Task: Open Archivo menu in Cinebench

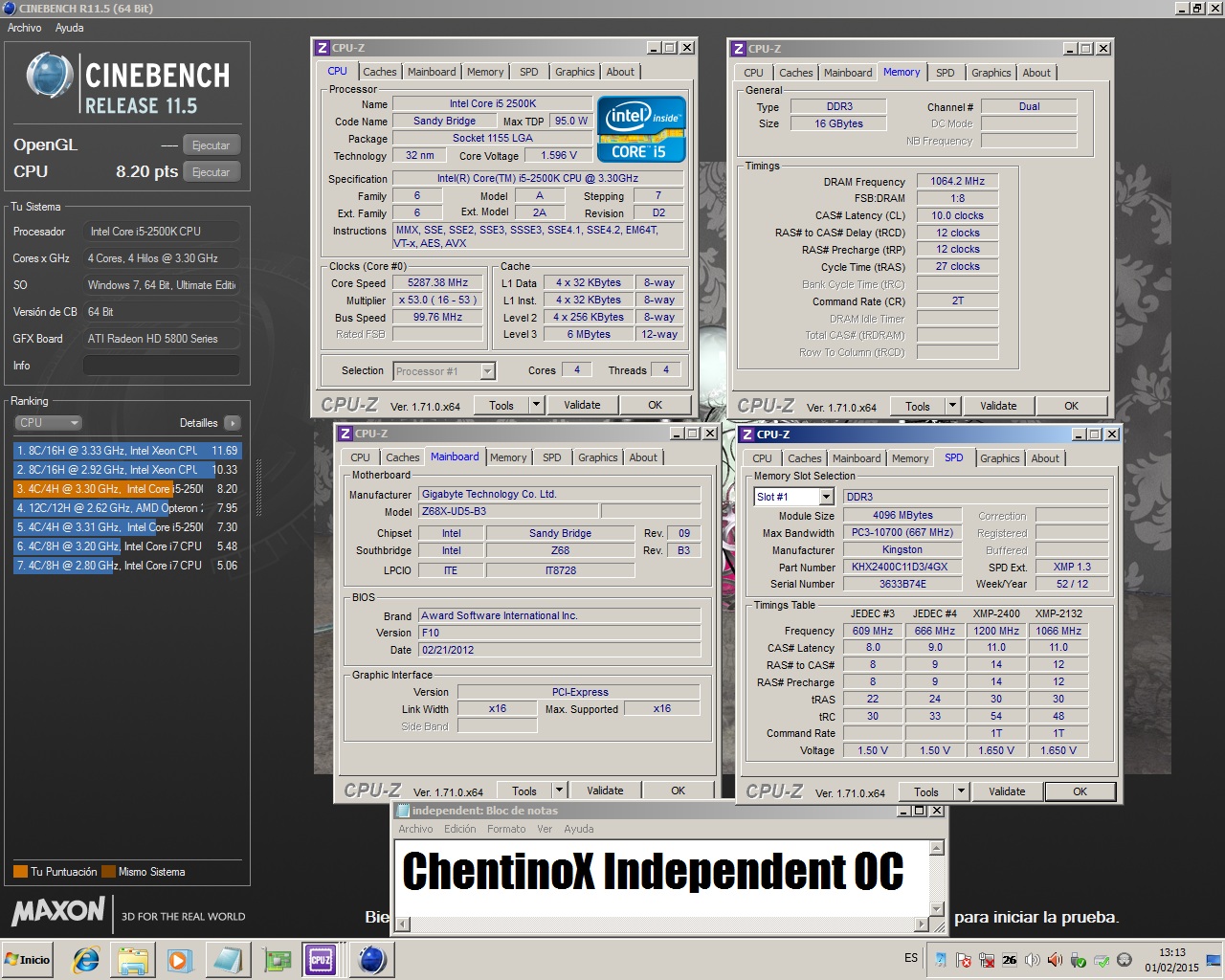Action: [25, 28]
